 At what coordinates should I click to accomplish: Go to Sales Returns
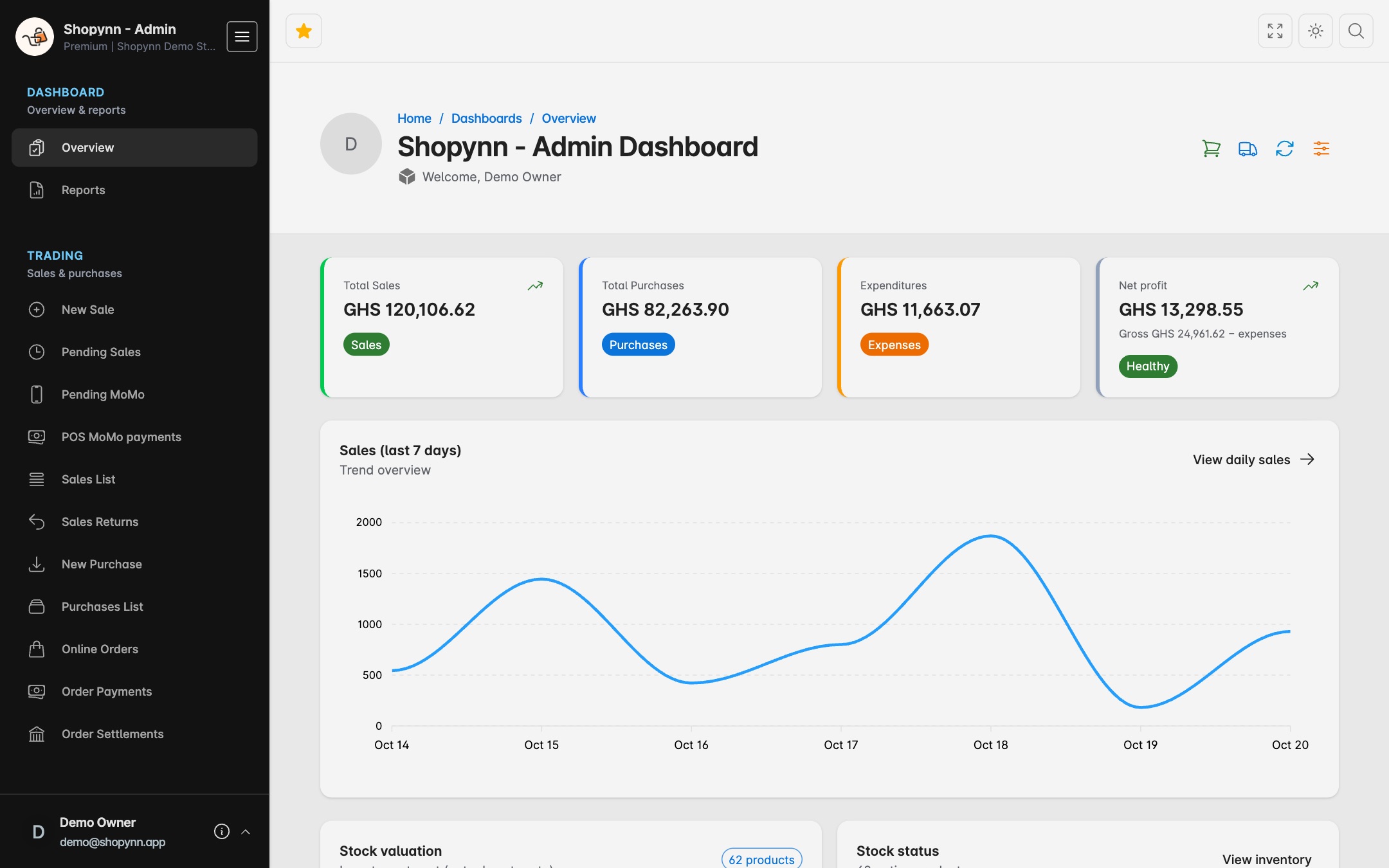(x=134, y=521)
